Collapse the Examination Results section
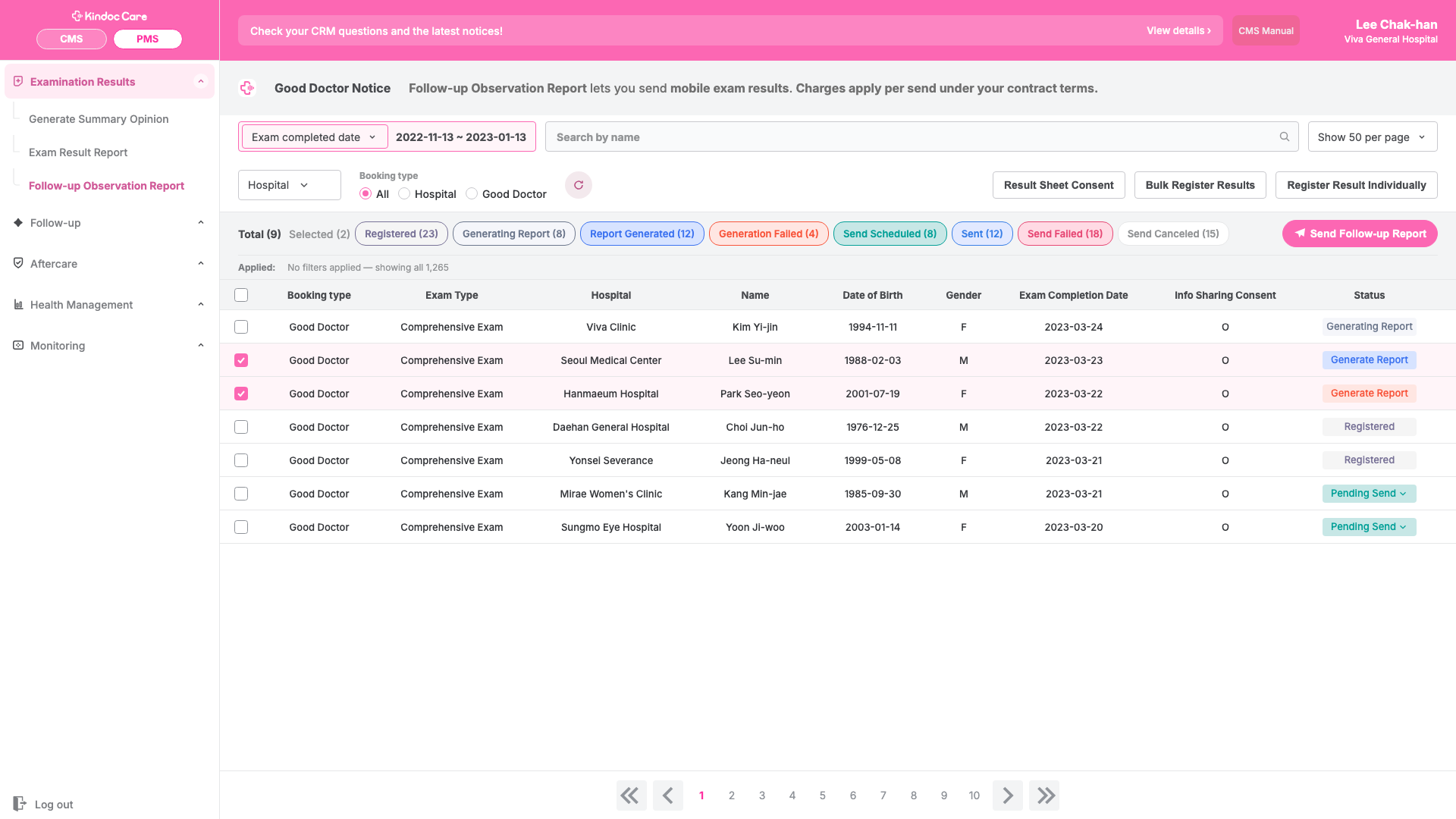Image resolution: width=1456 pixels, height=819 pixels. click(x=201, y=81)
